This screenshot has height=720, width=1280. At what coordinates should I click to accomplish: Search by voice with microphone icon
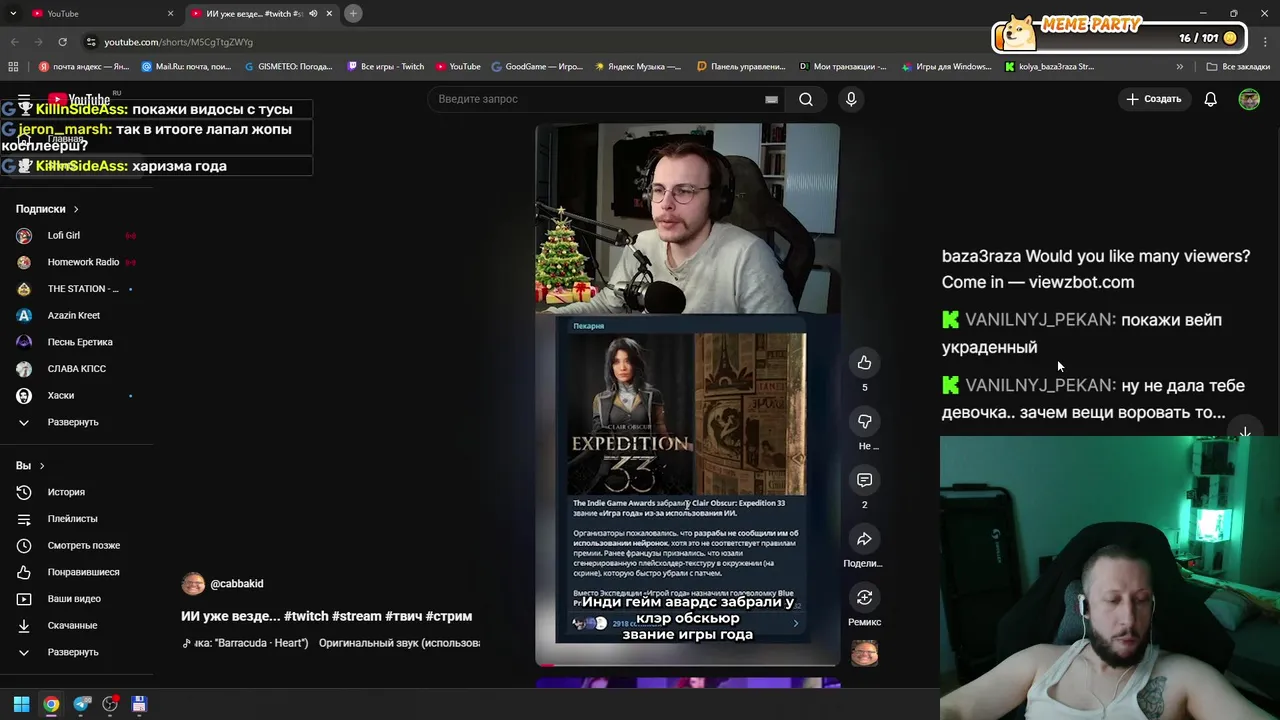point(851,99)
